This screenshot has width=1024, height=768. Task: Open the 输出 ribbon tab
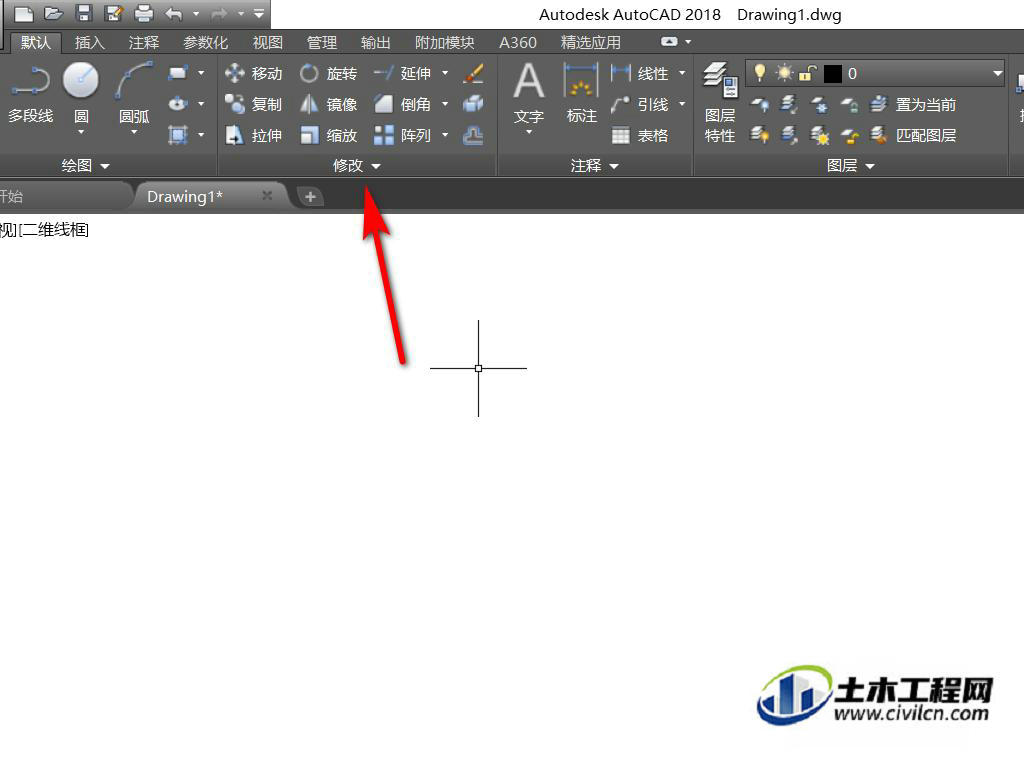click(376, 42)
